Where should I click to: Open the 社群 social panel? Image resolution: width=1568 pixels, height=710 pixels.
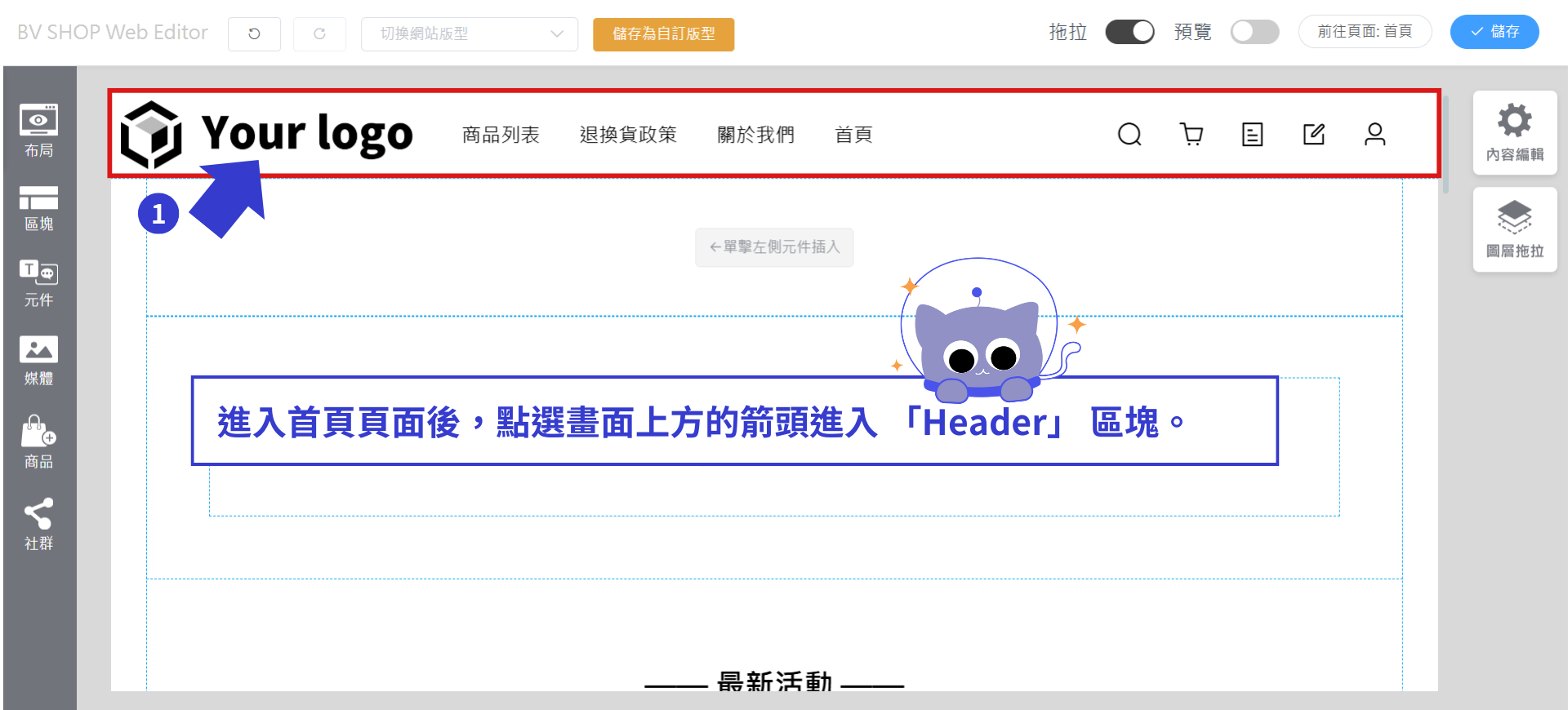pyautogui.click(x=39, y=525)
